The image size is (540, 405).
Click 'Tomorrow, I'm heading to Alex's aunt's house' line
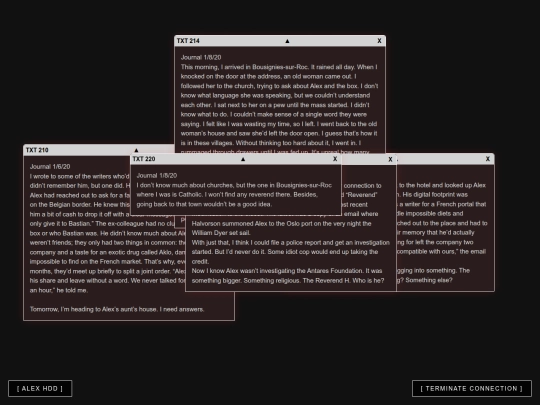pos(117,309)
